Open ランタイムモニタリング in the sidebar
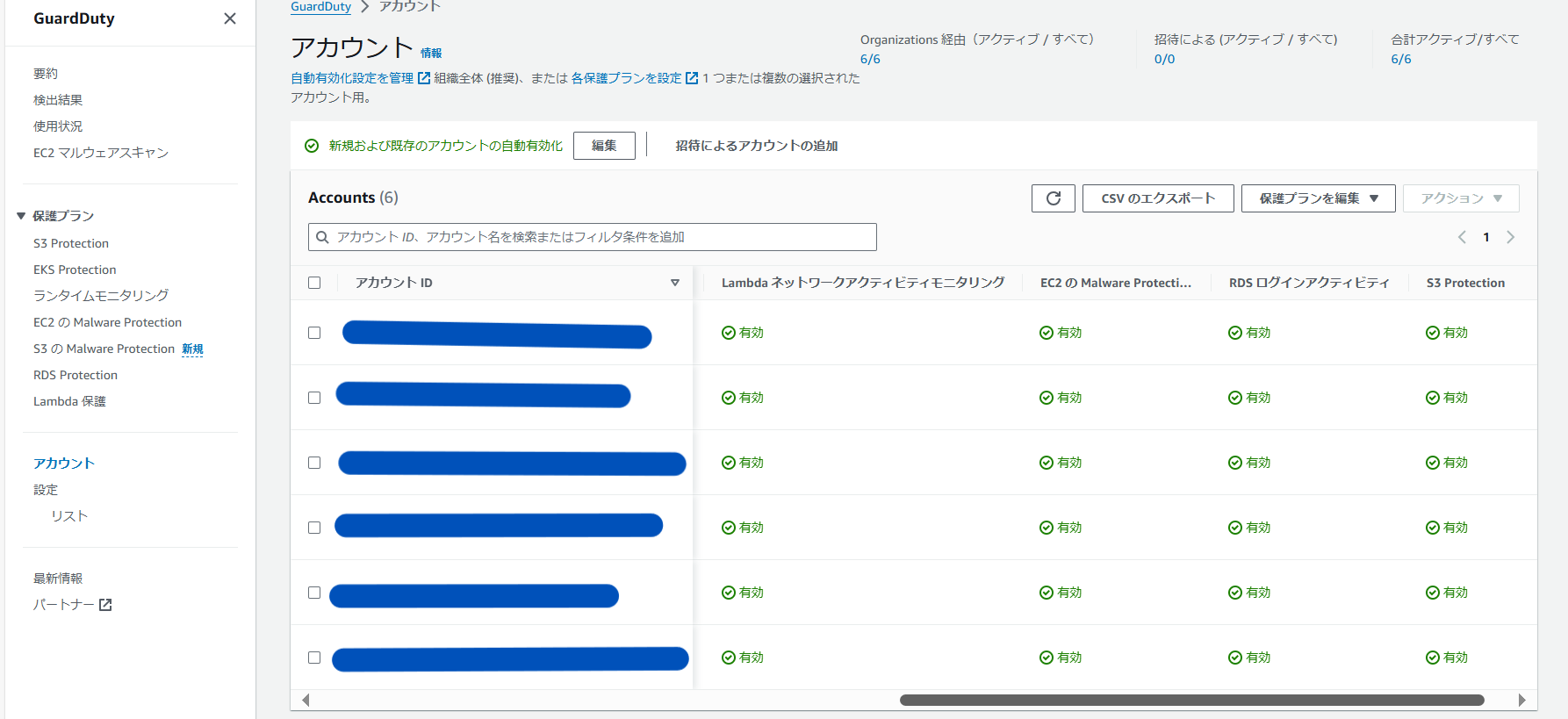The image size is (1568, 719). pyautogui.click(x=101, y=296)
